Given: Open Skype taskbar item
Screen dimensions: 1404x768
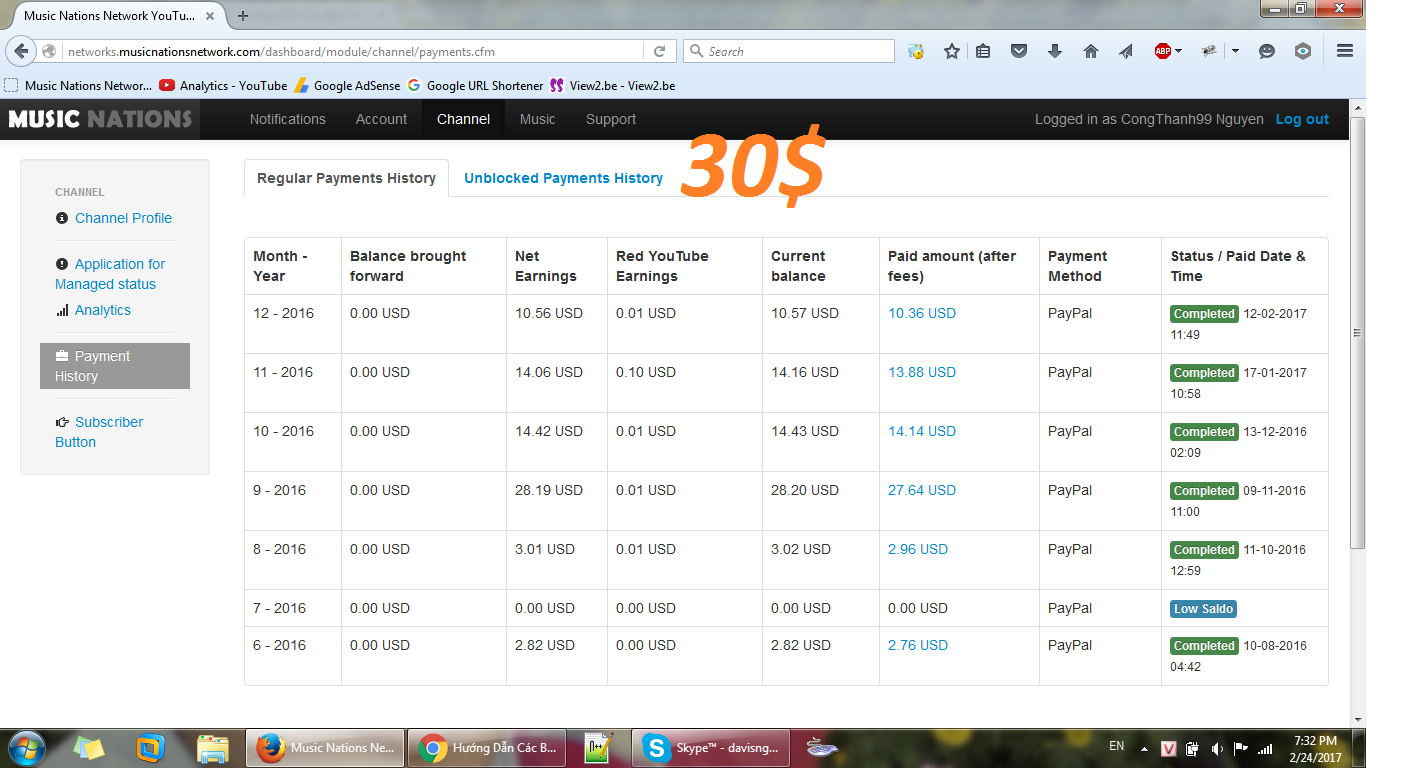Looking at the screenshot, I should [x=712, y=748].
